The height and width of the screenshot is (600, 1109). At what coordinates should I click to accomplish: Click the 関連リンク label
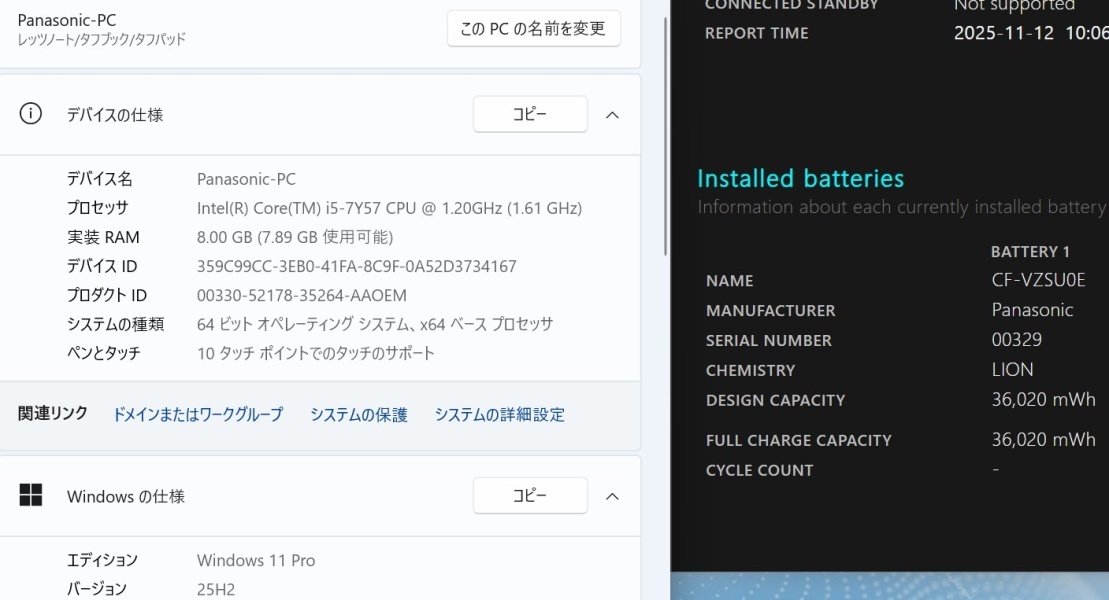[52, 413]
